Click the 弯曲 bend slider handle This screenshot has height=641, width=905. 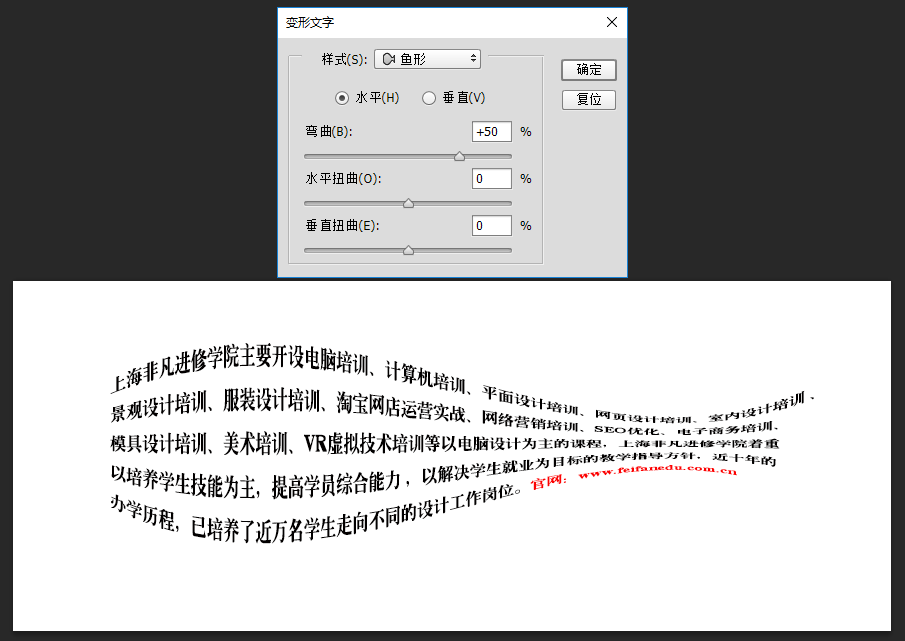pos(459,156)
